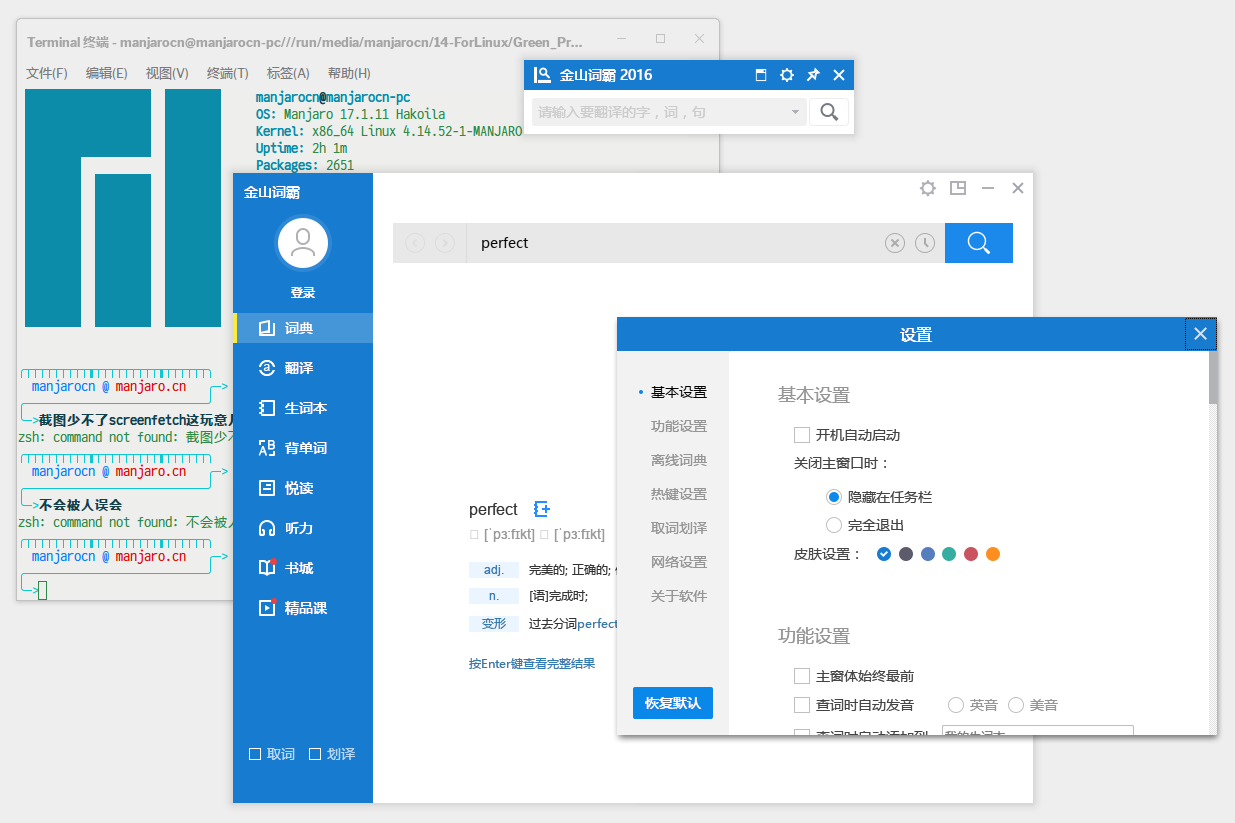Click the adj. part-of-speech tag
This screenshot has height=823, width=1235.
[x=494, y=570]
